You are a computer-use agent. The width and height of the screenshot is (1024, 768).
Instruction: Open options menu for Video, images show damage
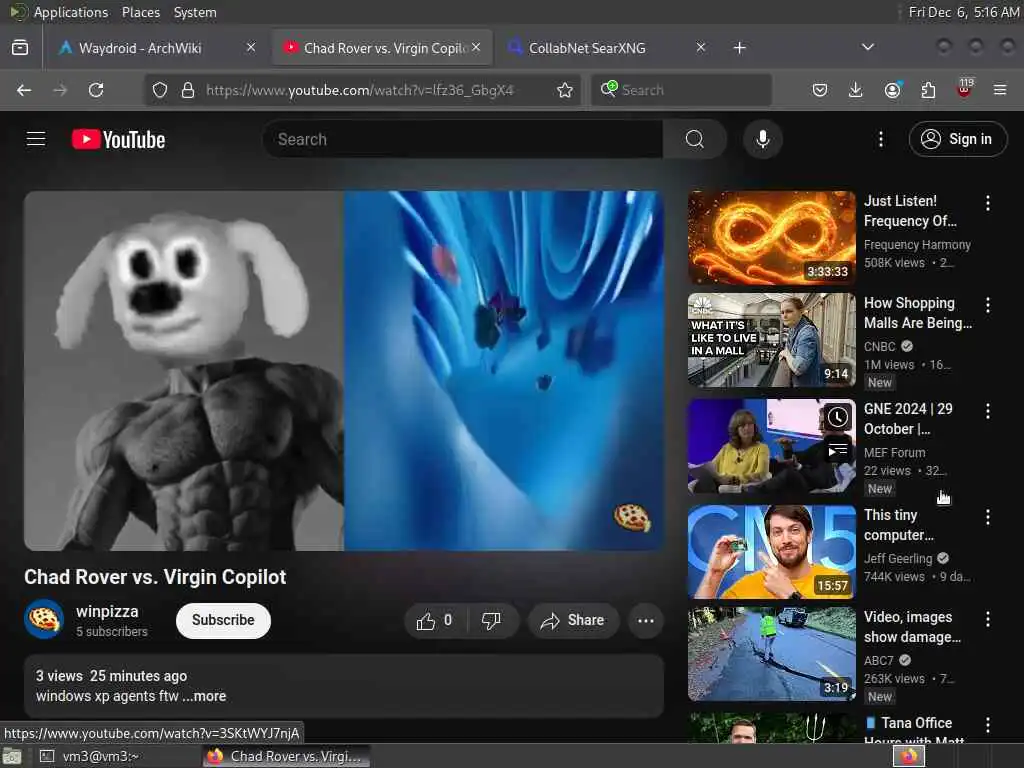pos(987,619)
